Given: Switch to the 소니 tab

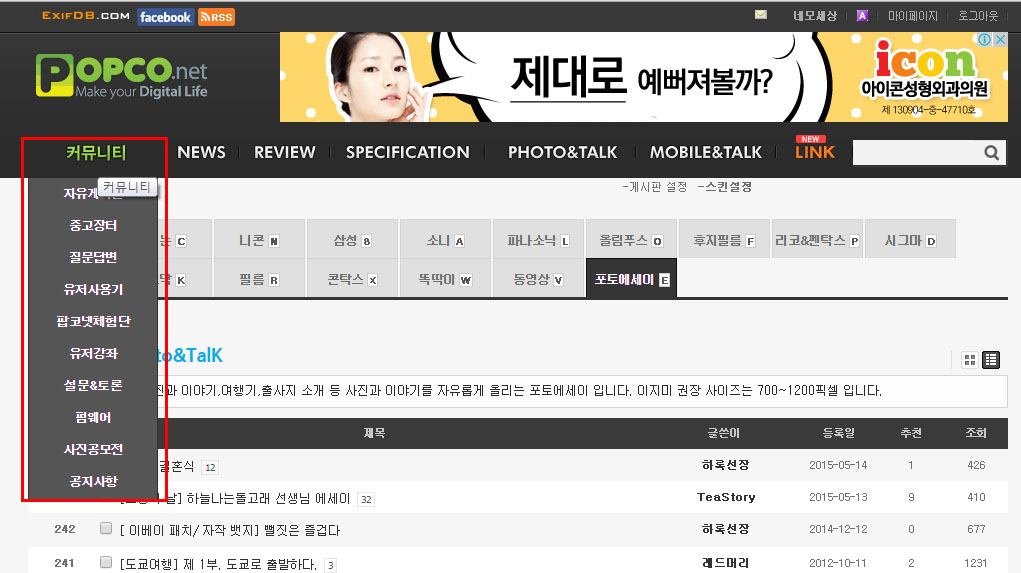Looking at the screenshot, I should point(445,240).
